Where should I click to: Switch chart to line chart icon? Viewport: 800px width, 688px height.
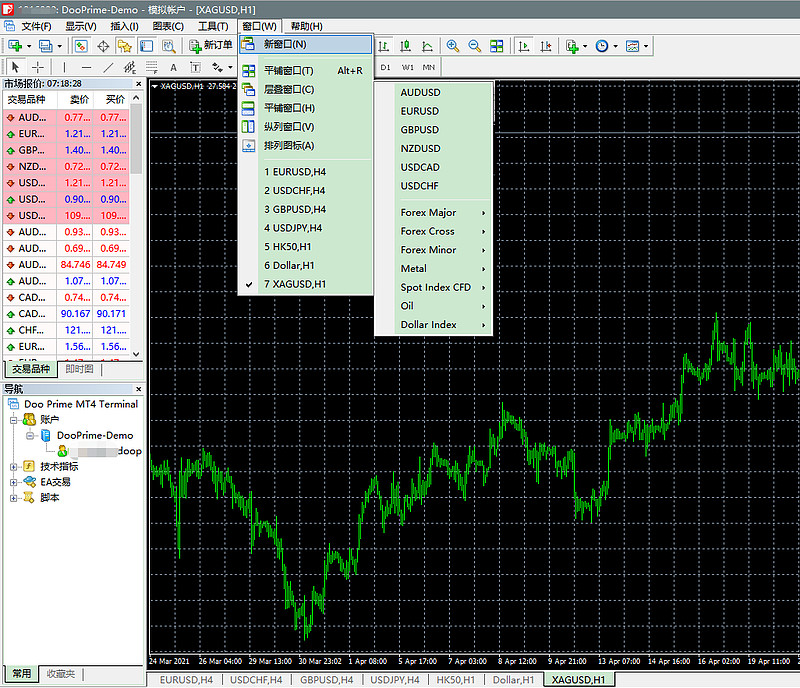[x=428, y=46]
